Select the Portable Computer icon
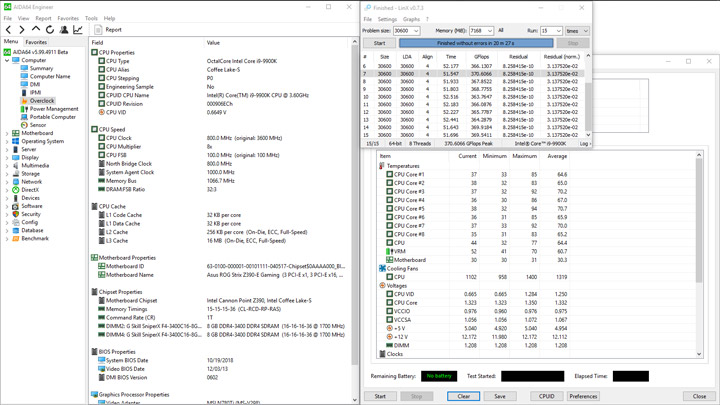Screen dimensions: 720x405 (x=24, y=117)
